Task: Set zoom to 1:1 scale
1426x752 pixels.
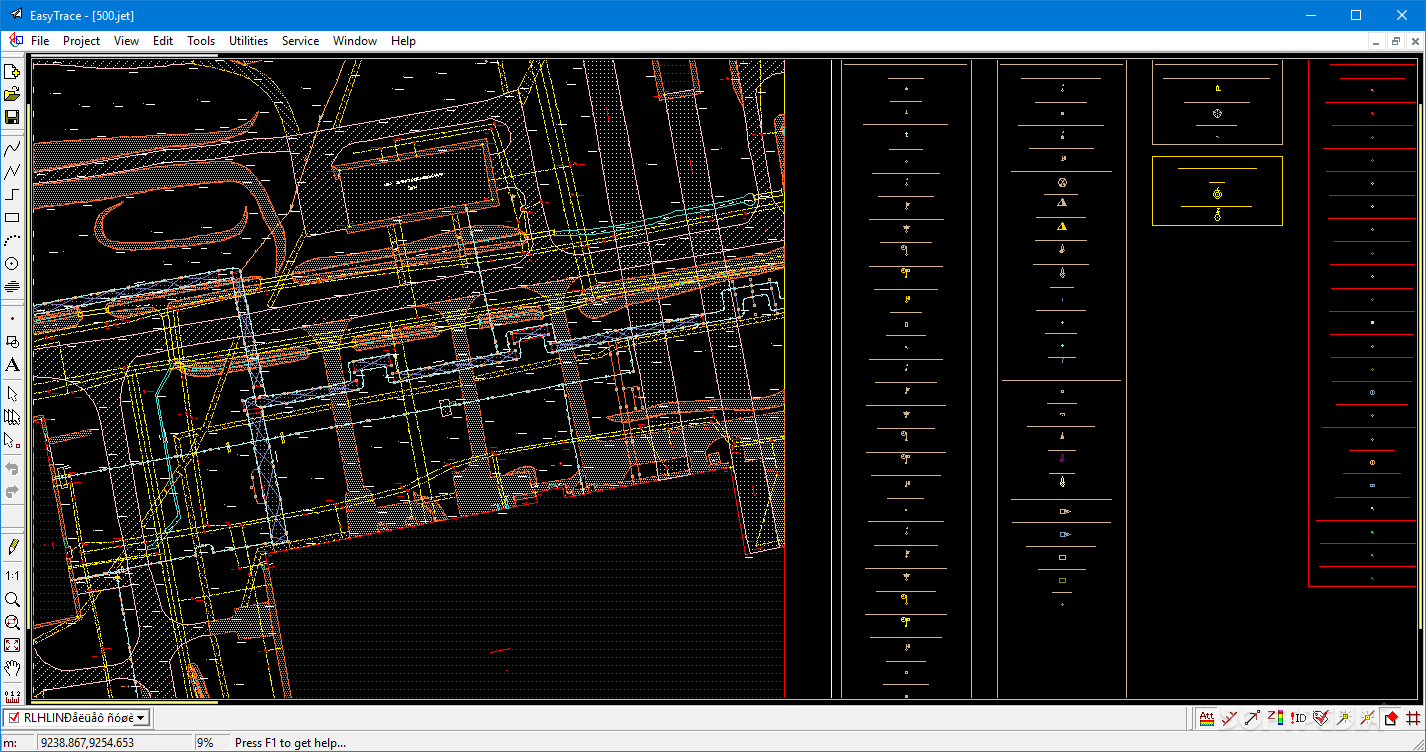Action: pos(12,576)
